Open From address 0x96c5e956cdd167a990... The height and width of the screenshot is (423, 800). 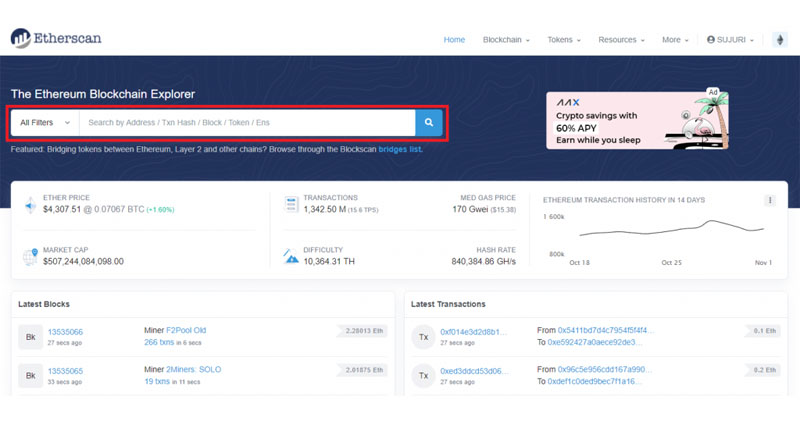coord(605,369)
